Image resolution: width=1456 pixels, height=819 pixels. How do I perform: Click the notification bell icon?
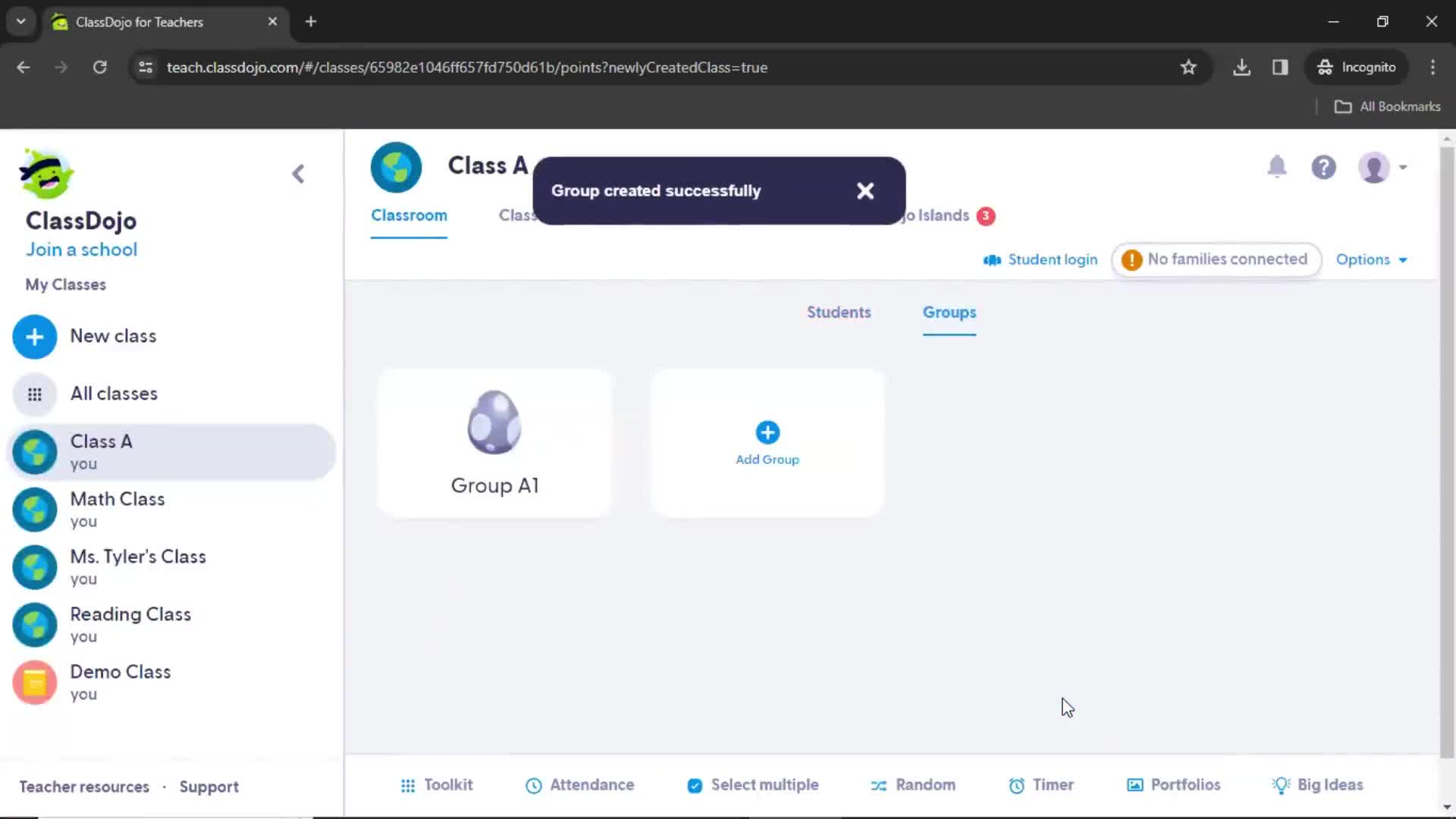(x=1277, y=166)
